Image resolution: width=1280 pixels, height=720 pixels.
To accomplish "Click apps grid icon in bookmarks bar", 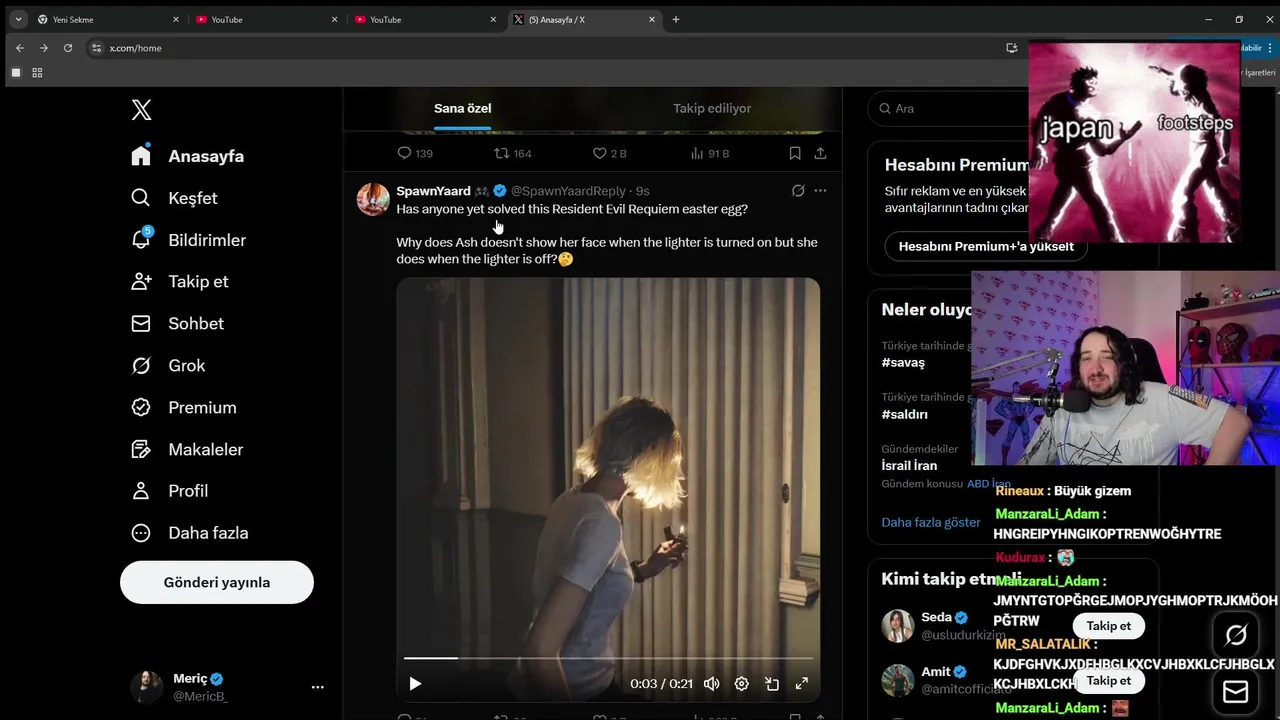I will 37,73.
